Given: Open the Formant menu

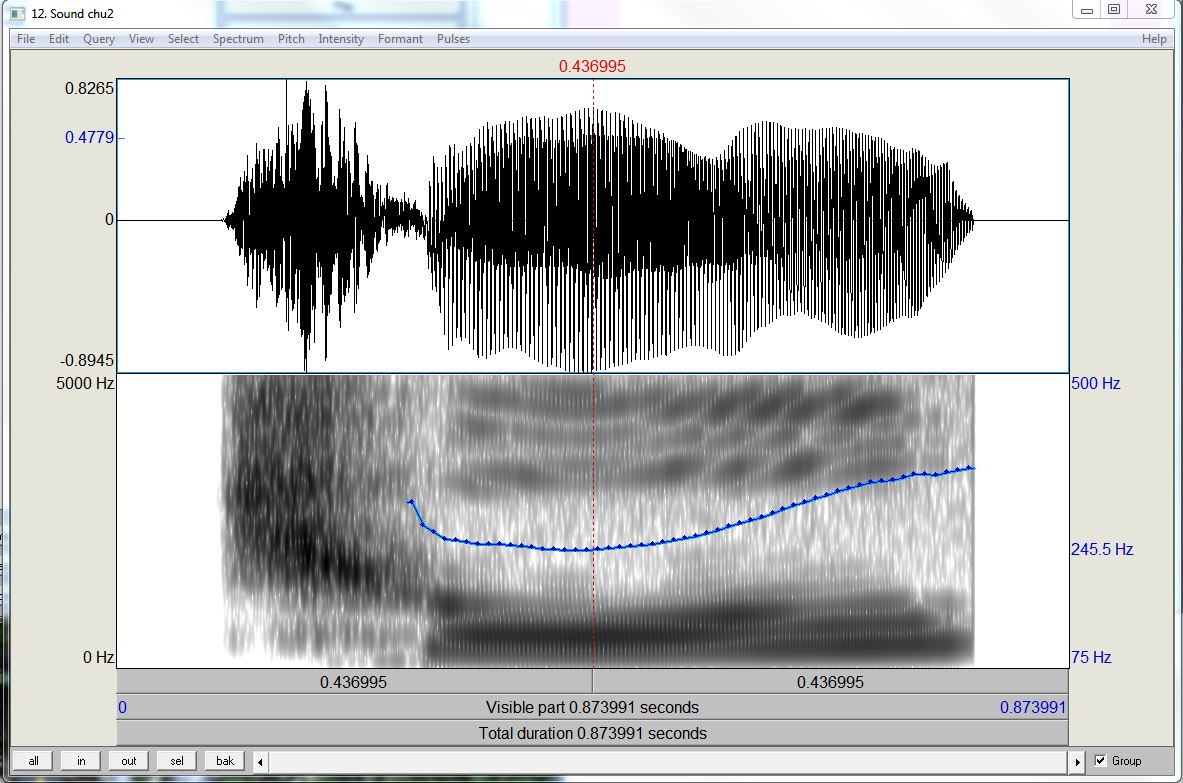Looking at the screenshot, I should pos(401,38).
